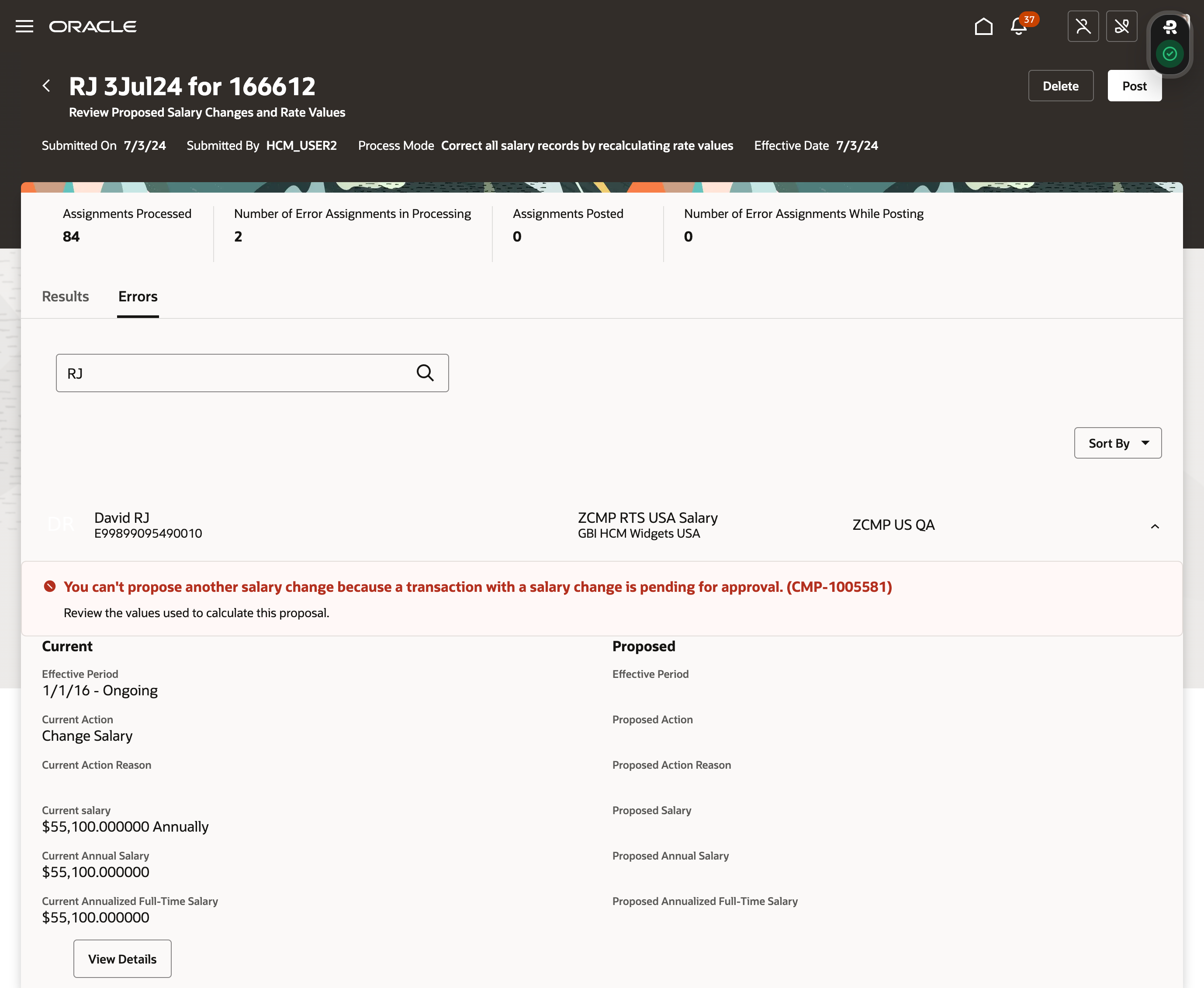
Task: Click the View Details button
Action: pos(122,958)
